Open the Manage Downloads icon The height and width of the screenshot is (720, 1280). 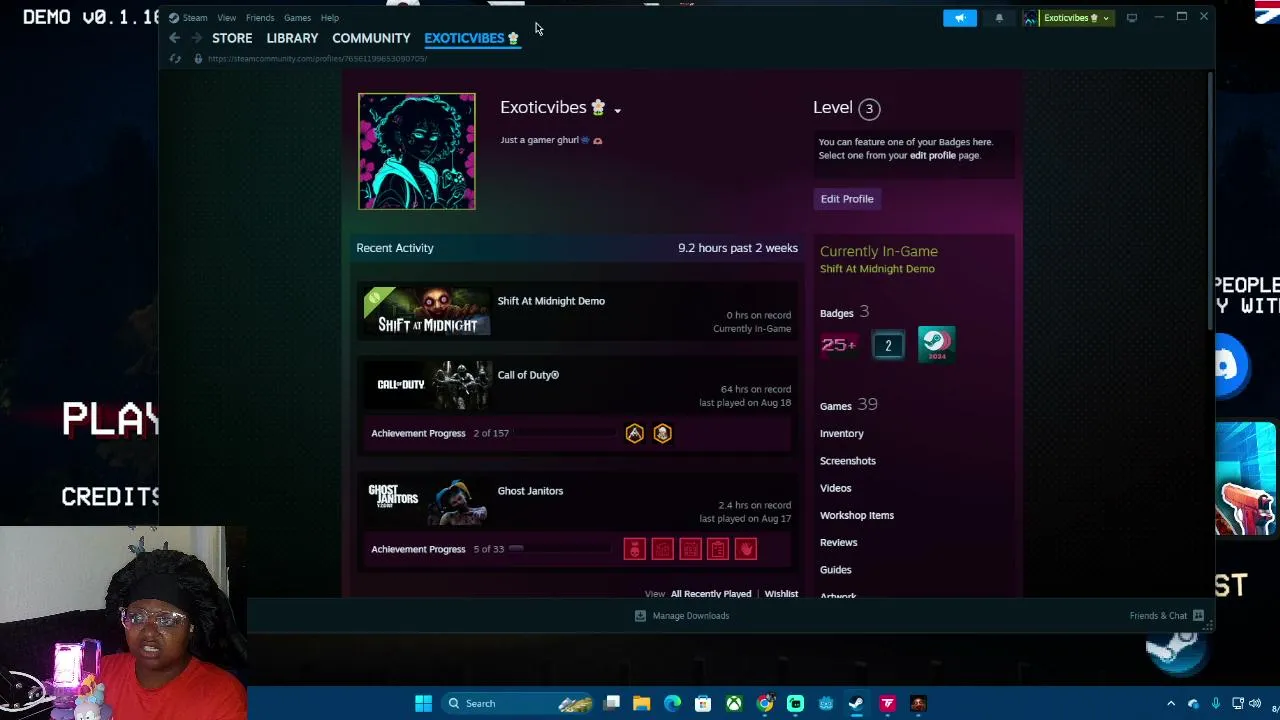(640, 616)
